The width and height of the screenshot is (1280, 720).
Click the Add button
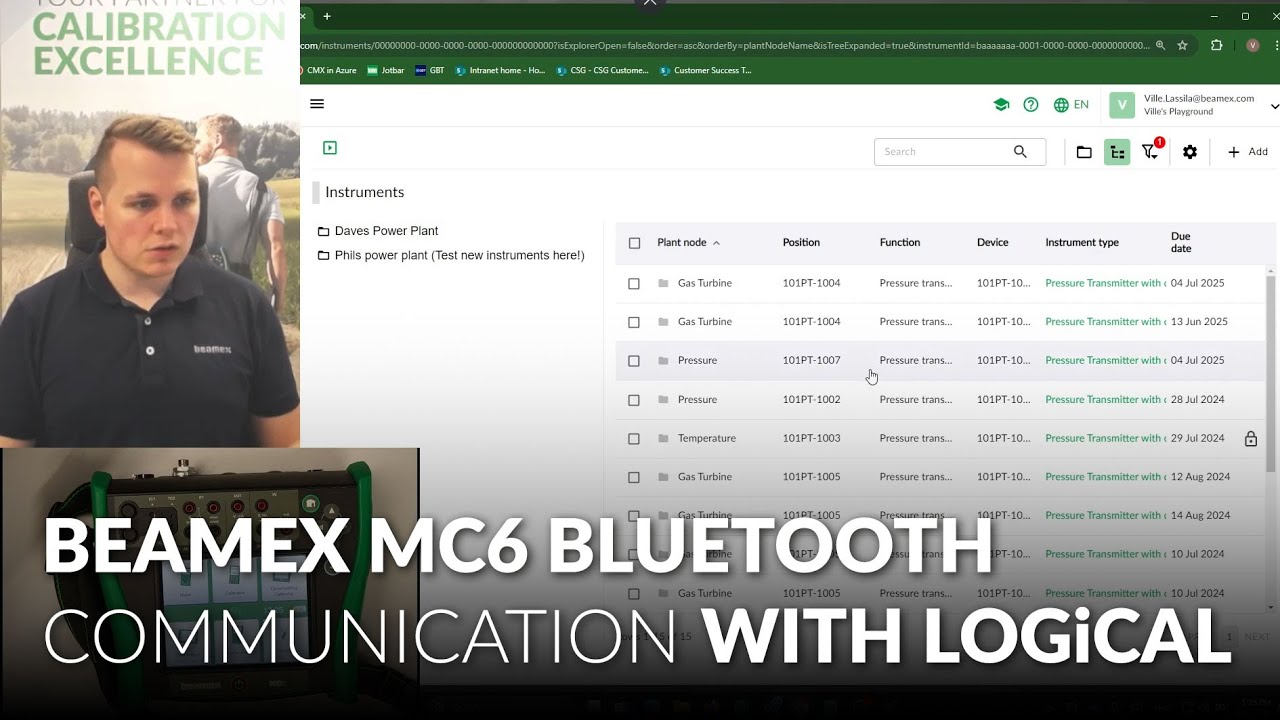pos(1247,152)
